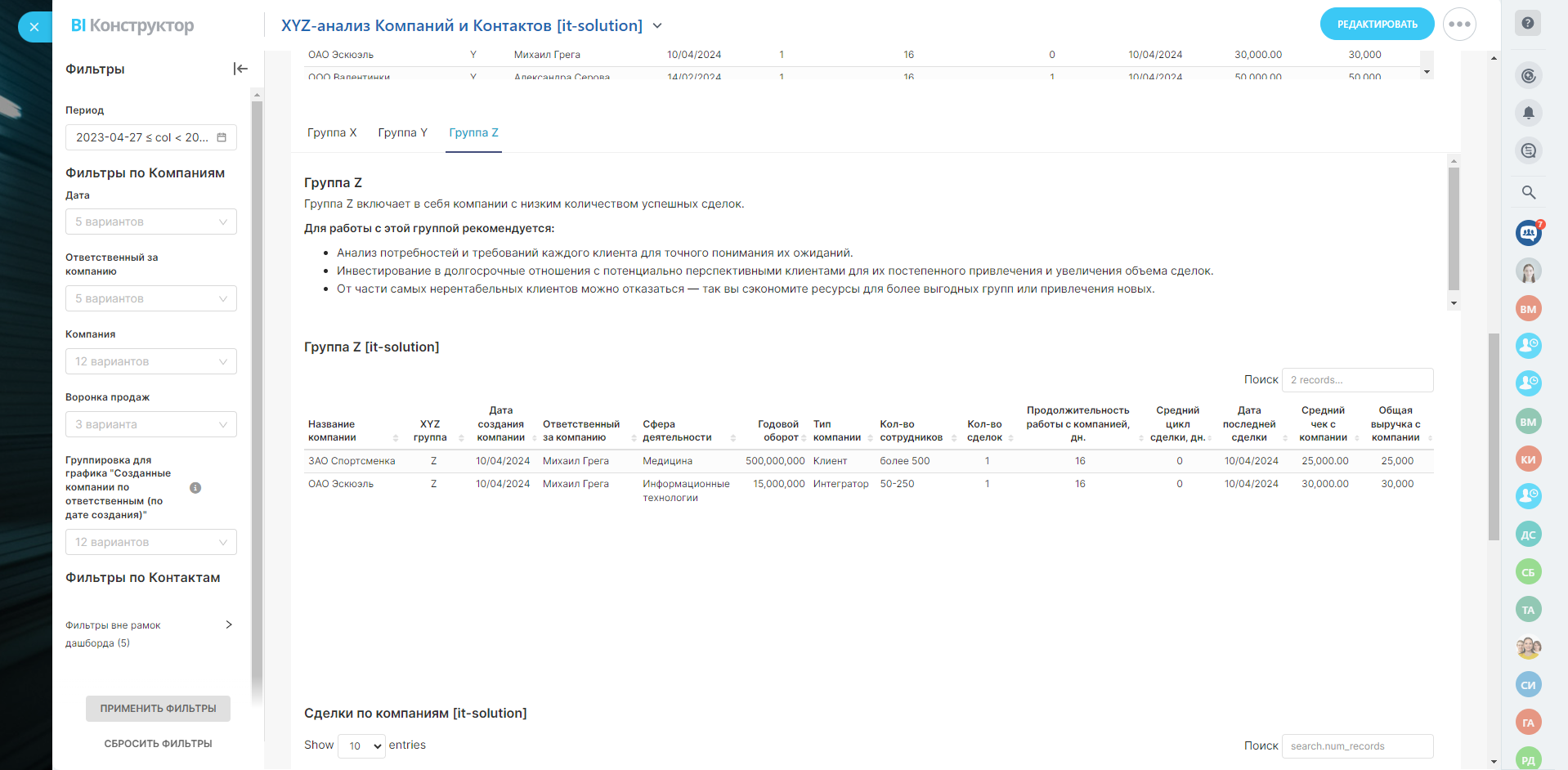Screen dimensions: 1568x770
Task: Click the ПРИМЕНИТЬ ФИЛЬТРЫ button
Action: [x=158, y=709]
